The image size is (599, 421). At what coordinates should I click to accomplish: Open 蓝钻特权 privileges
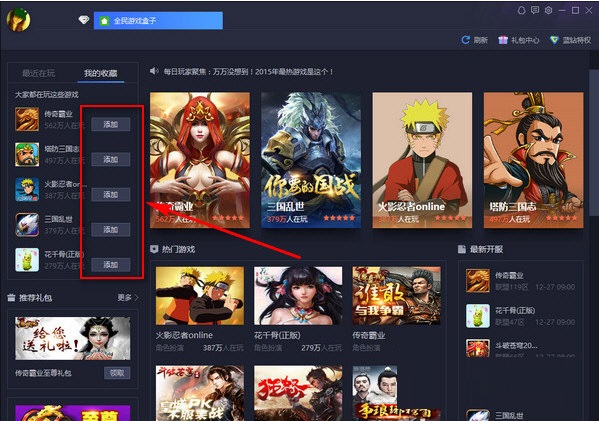[577, 40]
